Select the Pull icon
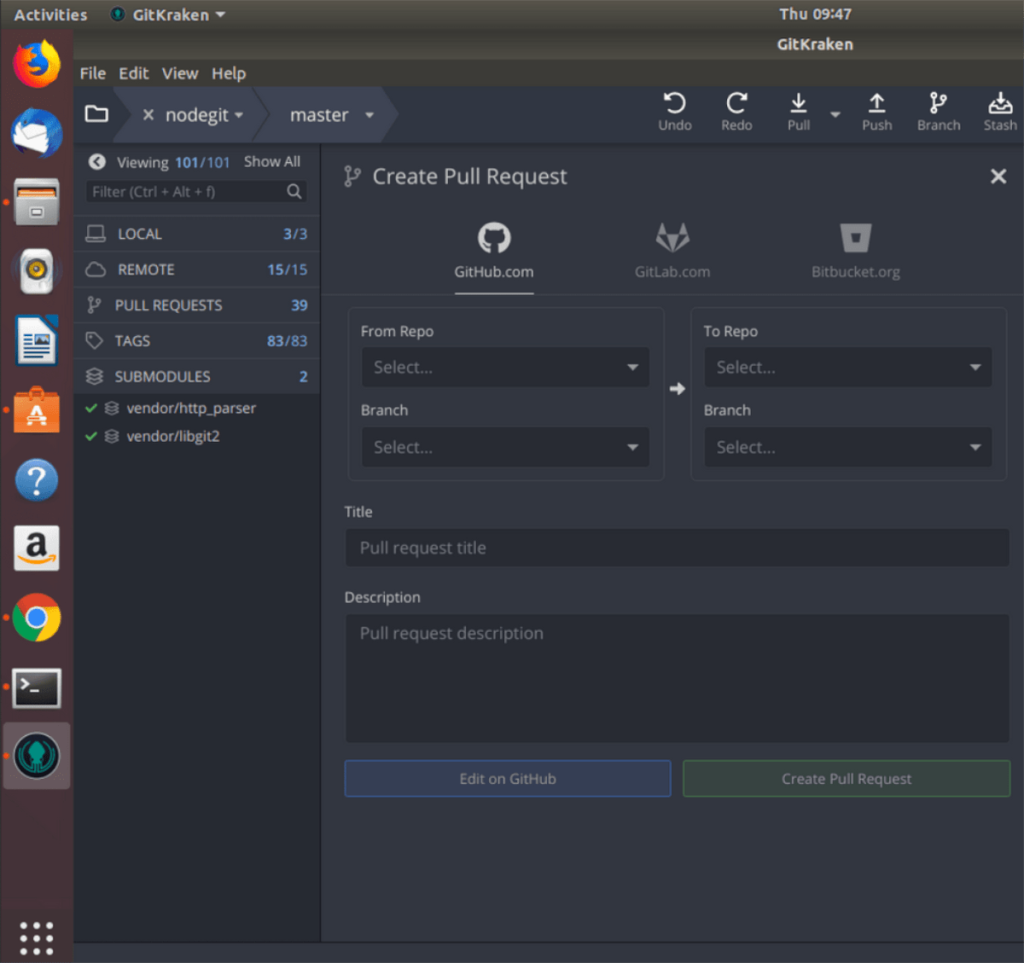This screenshot has width=1024, height=963. [798, 110]
